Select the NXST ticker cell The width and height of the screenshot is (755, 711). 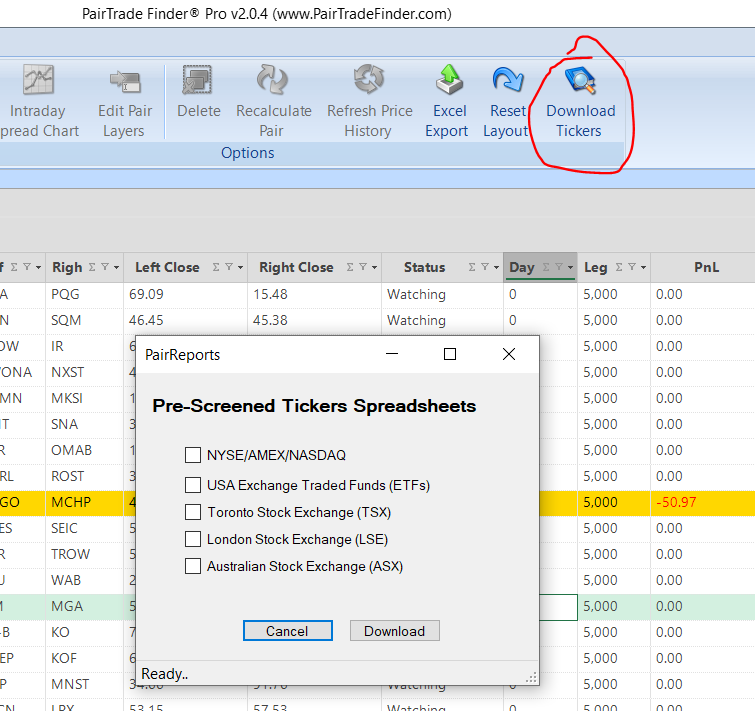84,372
